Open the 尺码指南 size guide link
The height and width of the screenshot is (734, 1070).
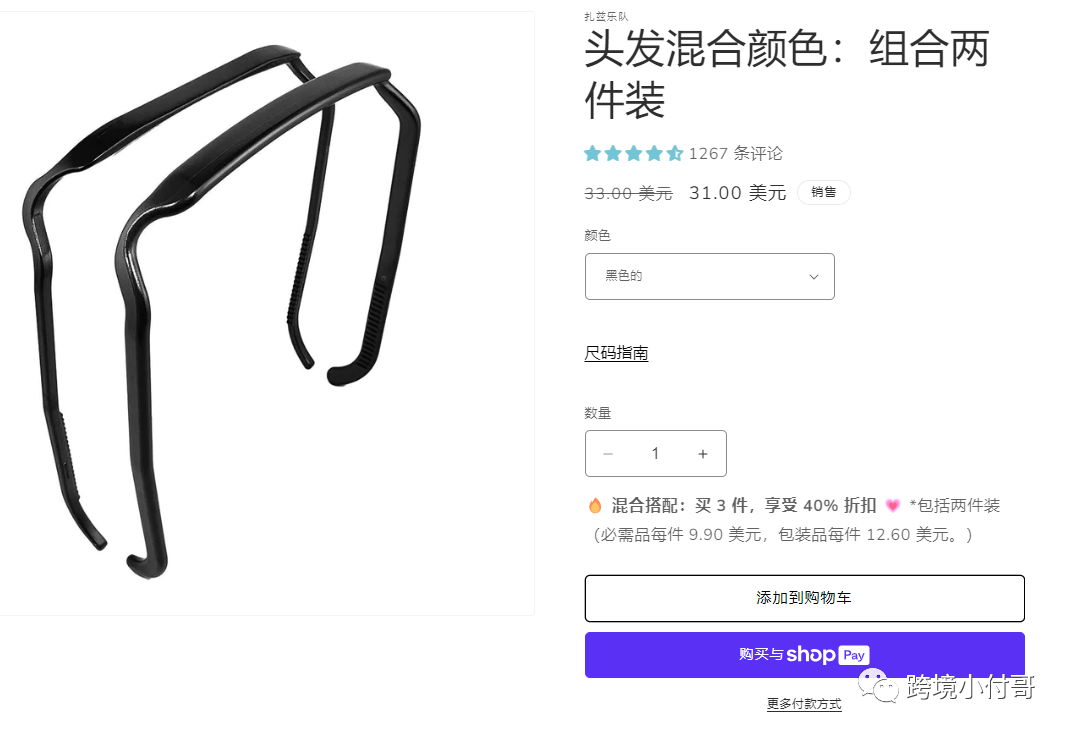tap(616, 353)
